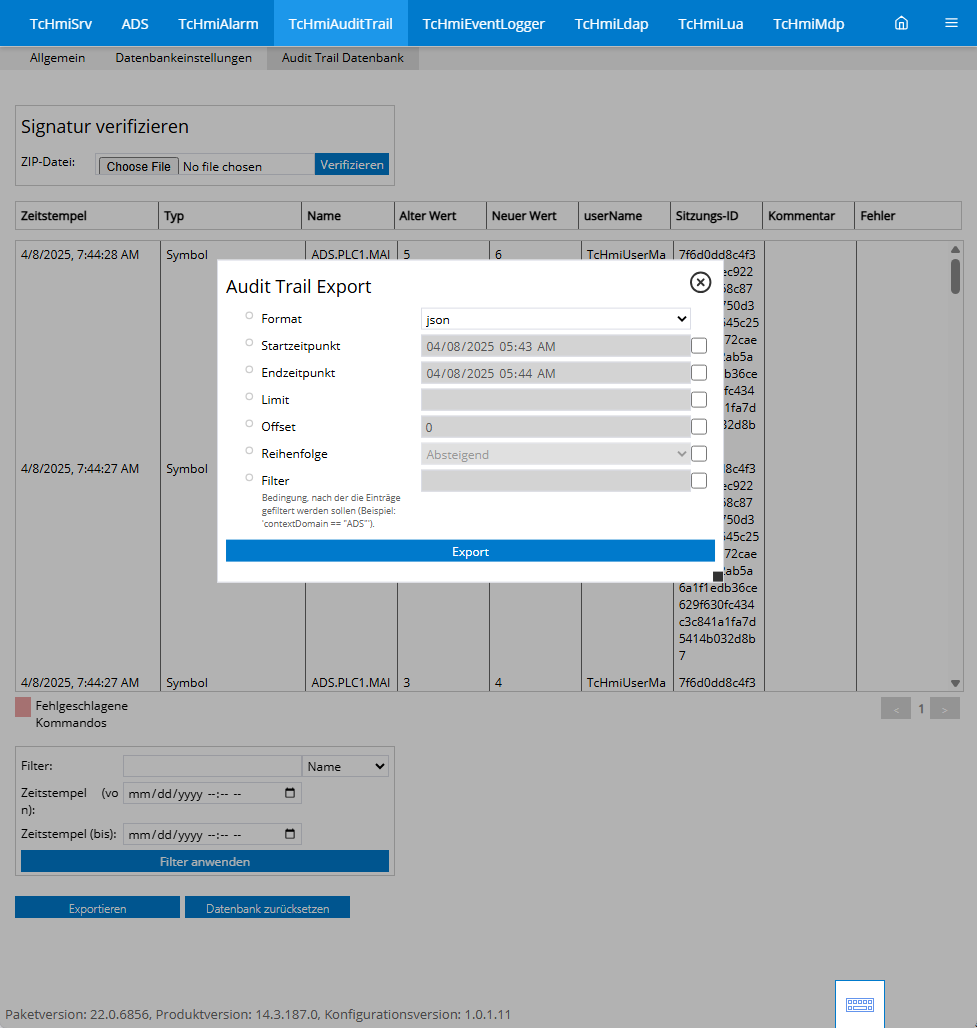The width and height of the screenshot is (977, 1028).
Task: Click the Datenbank zurücksetzen button
Action: pos(268,908)
